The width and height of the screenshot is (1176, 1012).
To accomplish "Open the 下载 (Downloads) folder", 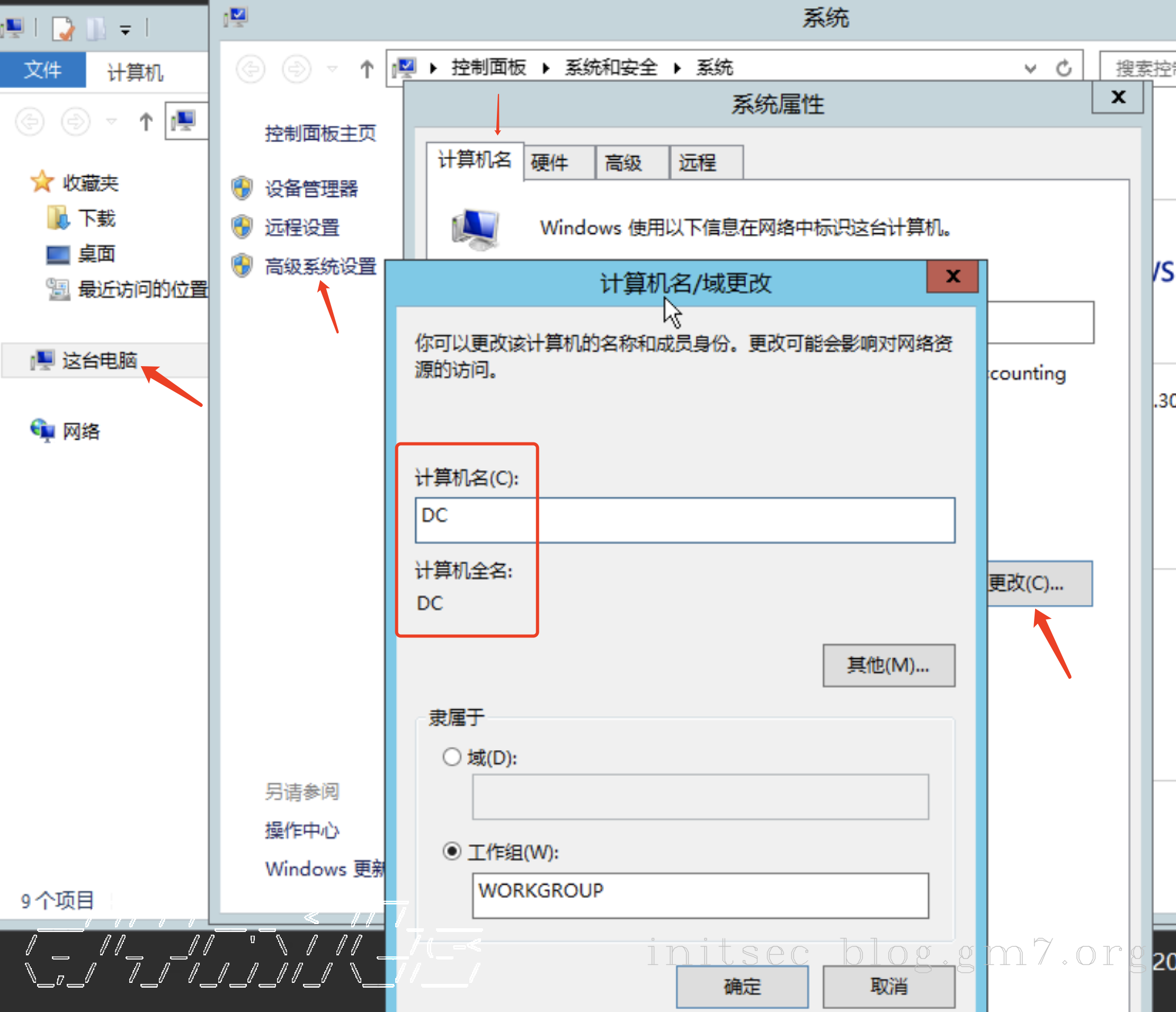I will 96,218.
